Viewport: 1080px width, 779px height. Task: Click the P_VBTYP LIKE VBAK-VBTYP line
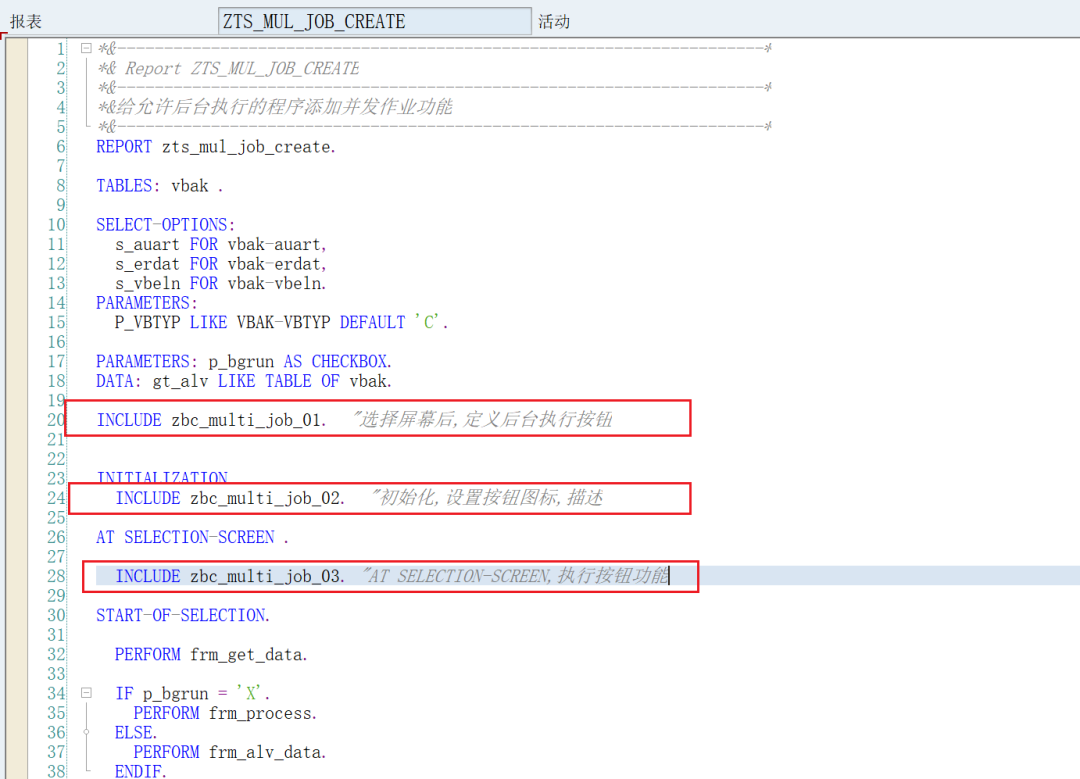point(281,322)
